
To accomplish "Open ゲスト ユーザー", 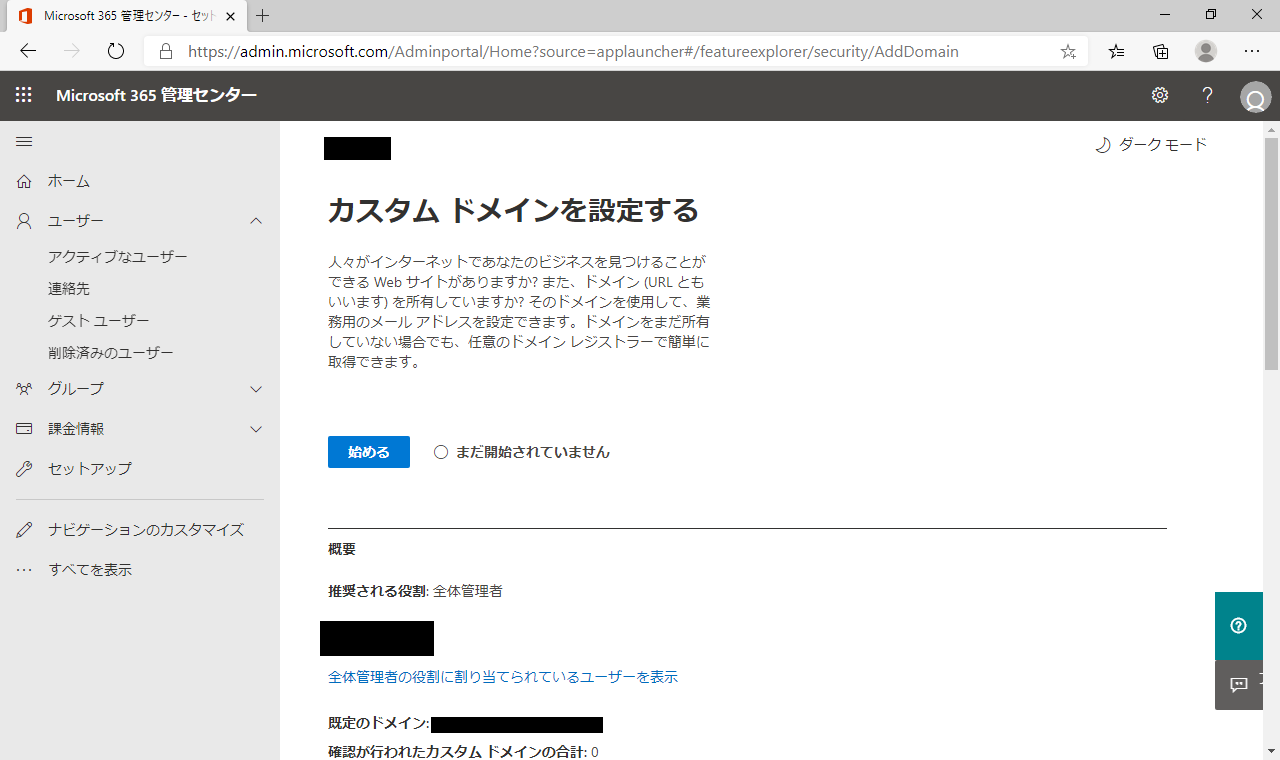I will click(99, 321).
